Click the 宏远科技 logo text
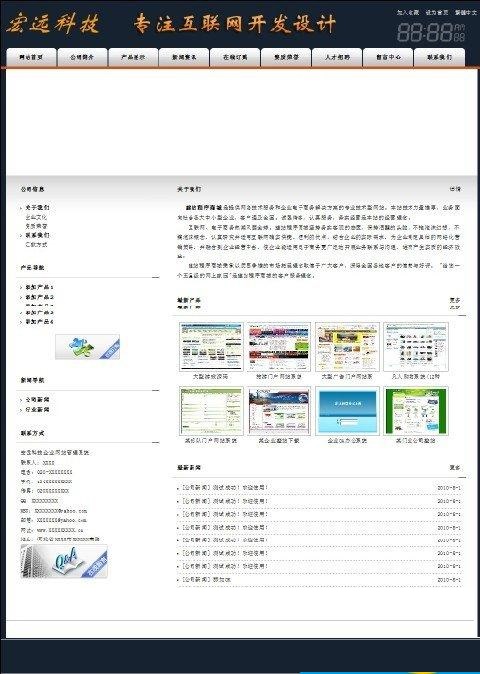 pos(53,24)
